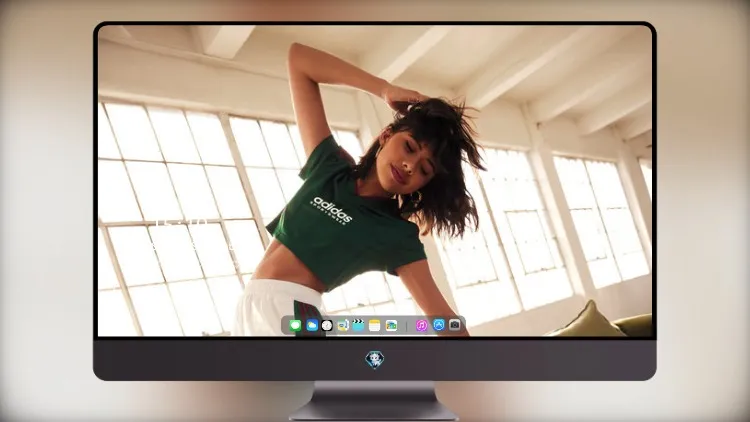Open the yellow Notes app in the dock
750x422 pixels.
[x=375, y=325]
